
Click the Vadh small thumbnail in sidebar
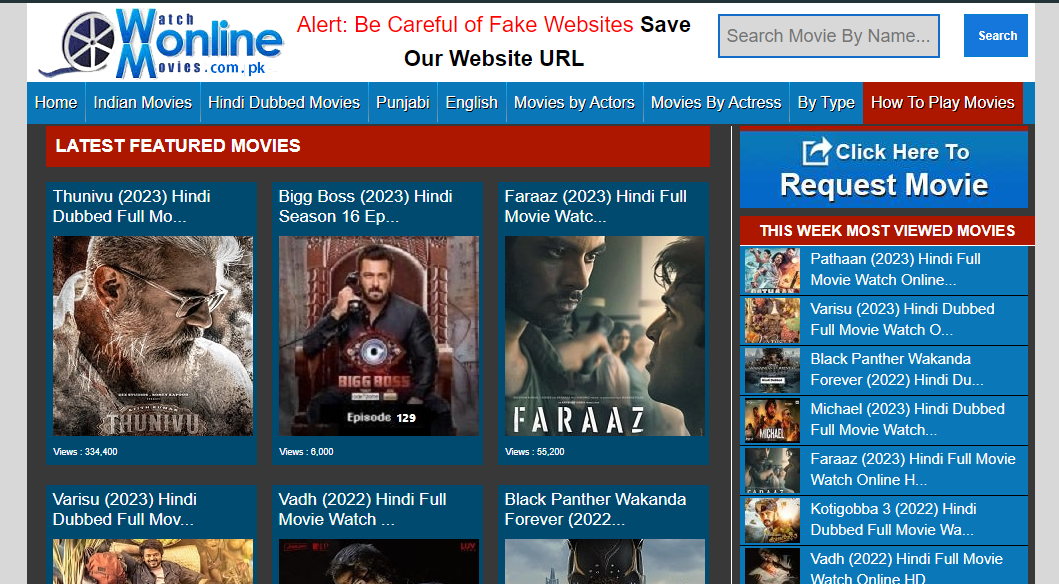pyautogui.click(x=772, y=566)
